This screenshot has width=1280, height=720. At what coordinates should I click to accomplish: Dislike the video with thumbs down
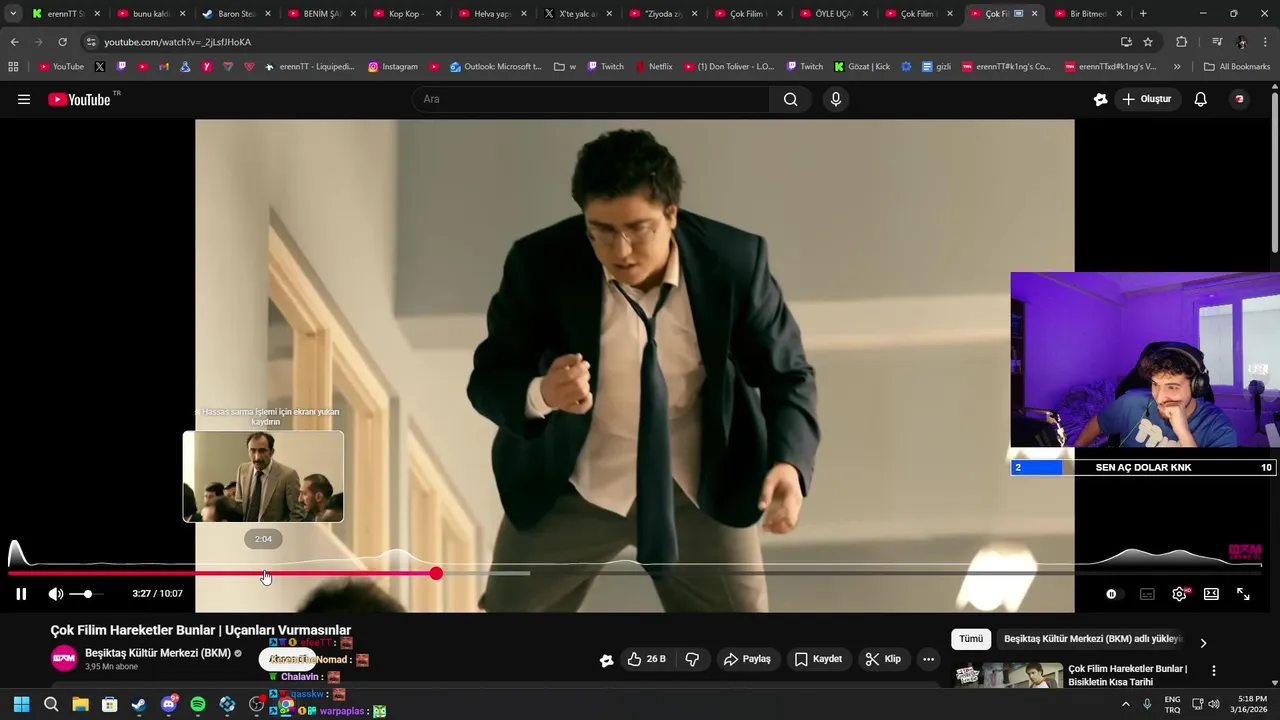[x=692, y=659]
